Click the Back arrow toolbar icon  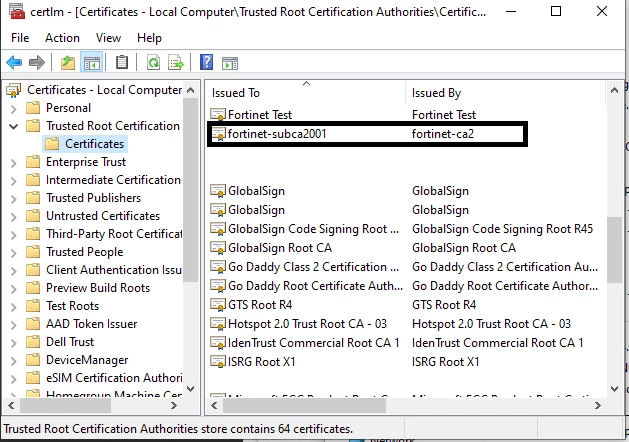(x=14, y=63)
